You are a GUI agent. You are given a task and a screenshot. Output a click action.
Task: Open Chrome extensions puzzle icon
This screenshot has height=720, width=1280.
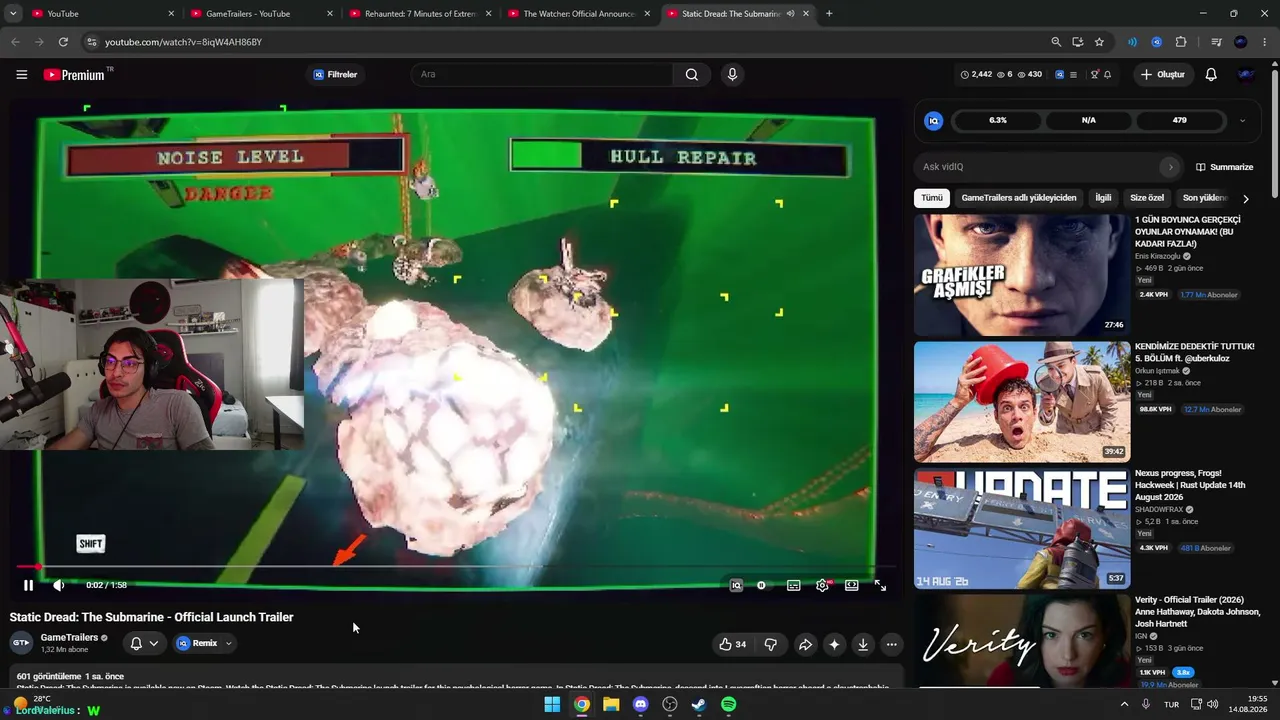1181,42
